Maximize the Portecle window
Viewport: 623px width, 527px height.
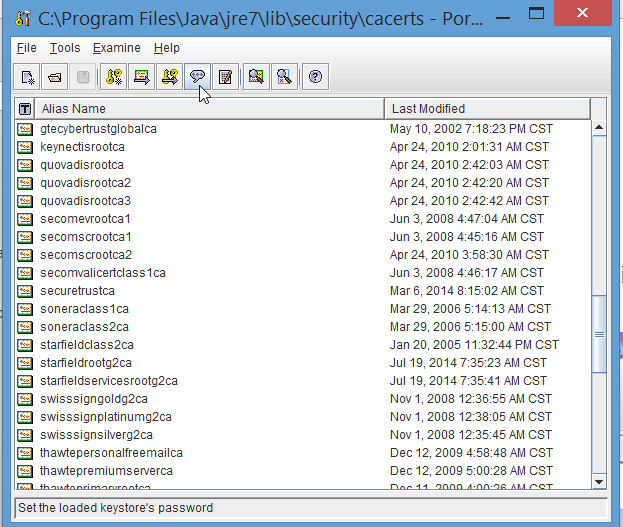point(536,14)
